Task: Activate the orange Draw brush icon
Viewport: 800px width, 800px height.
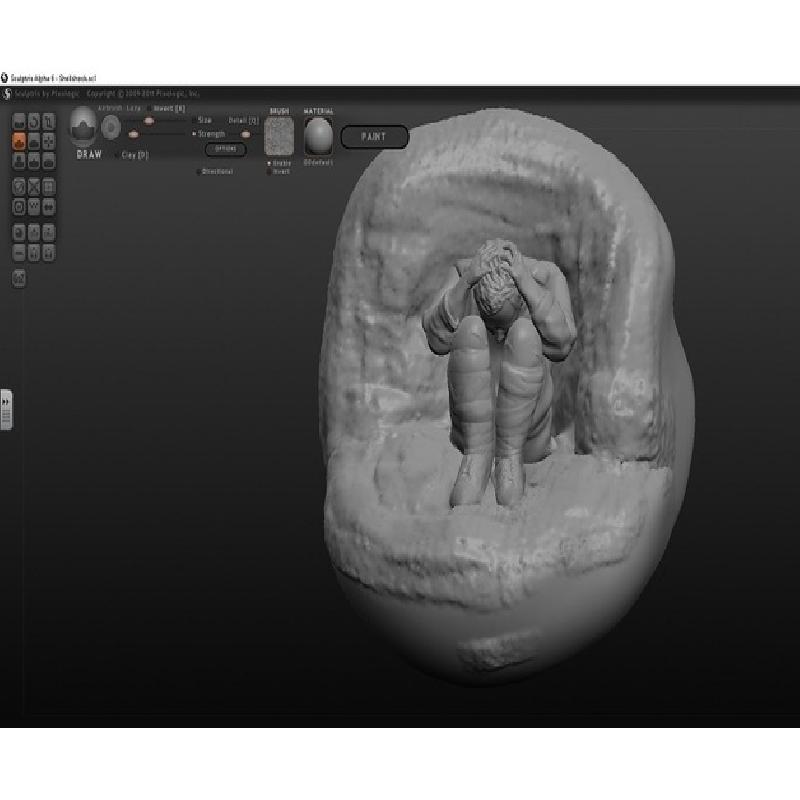Action: [x=18, y=142]
